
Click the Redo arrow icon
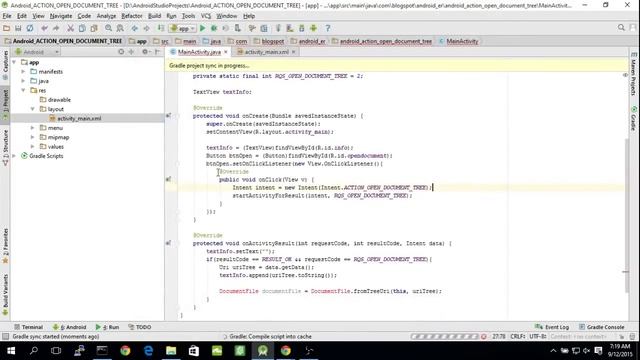[x=56, y=28]
